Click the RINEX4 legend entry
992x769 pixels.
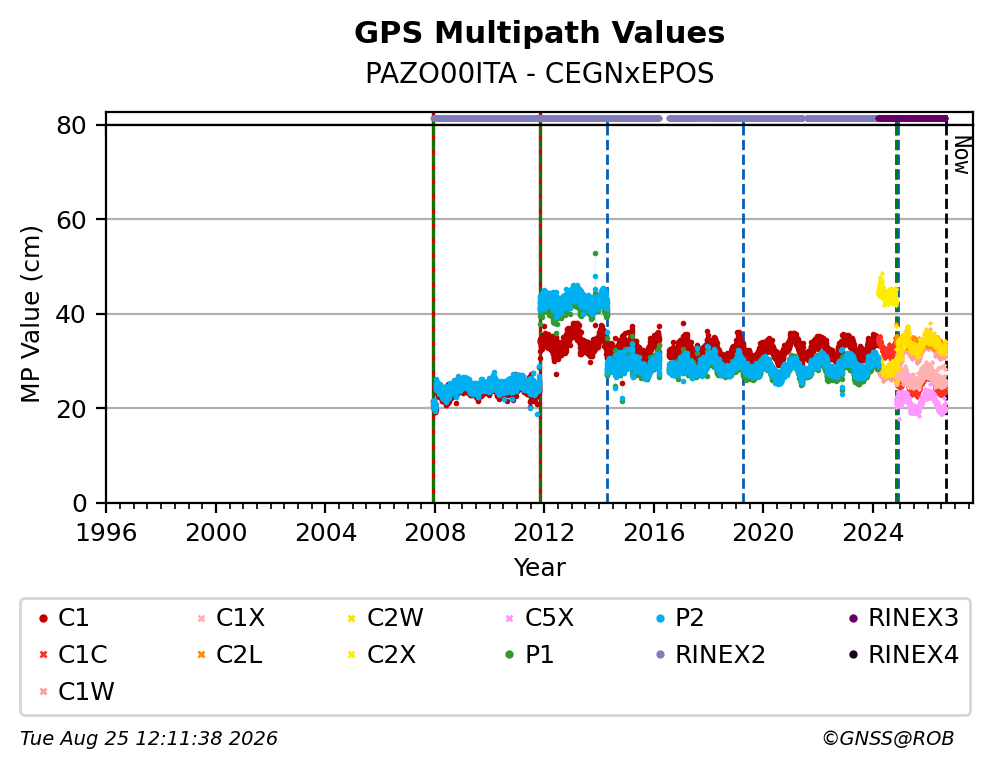pyautogui.click(x=903, y=655)
